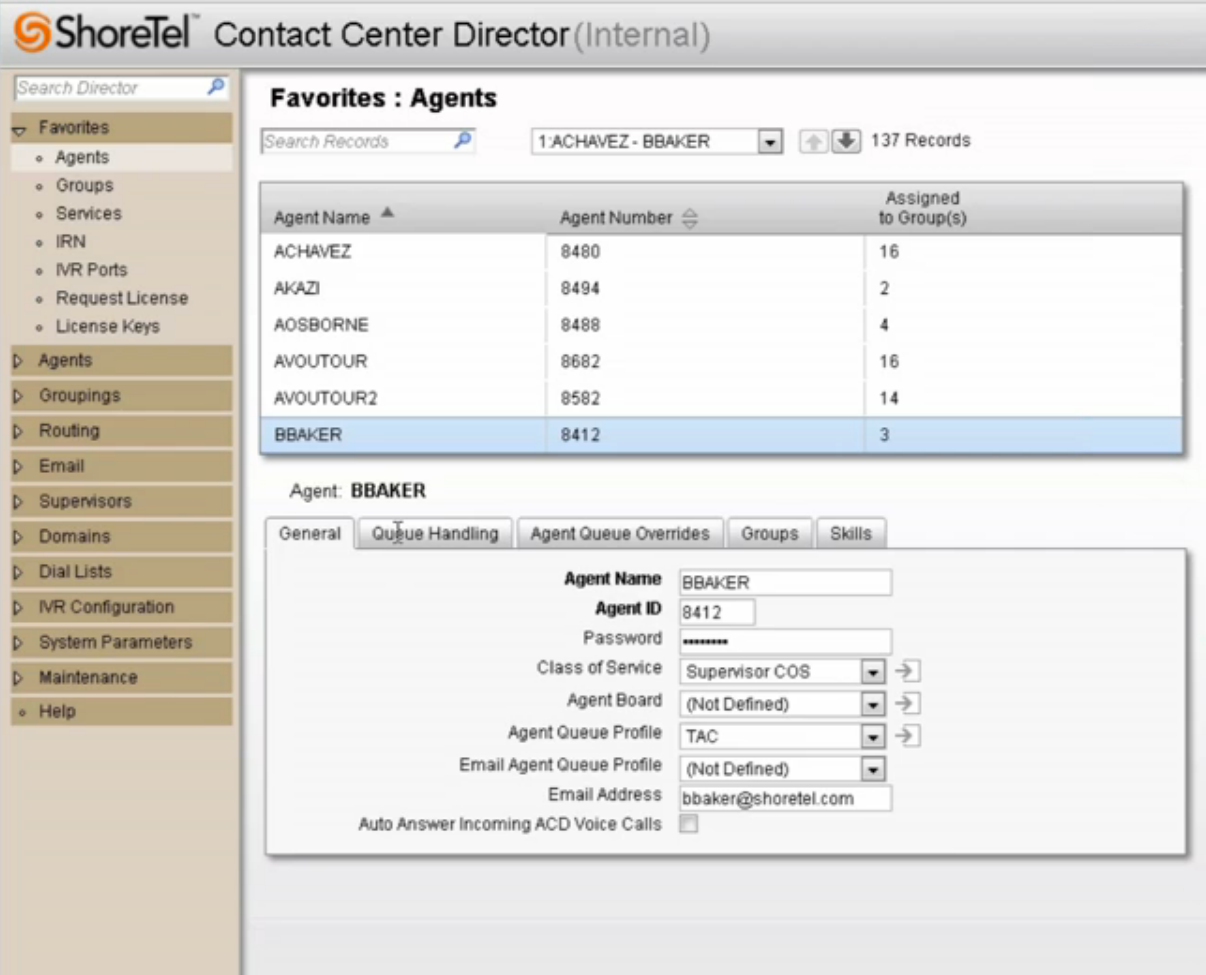Click the Search Records magnifier icon

(x=462, y=141)
